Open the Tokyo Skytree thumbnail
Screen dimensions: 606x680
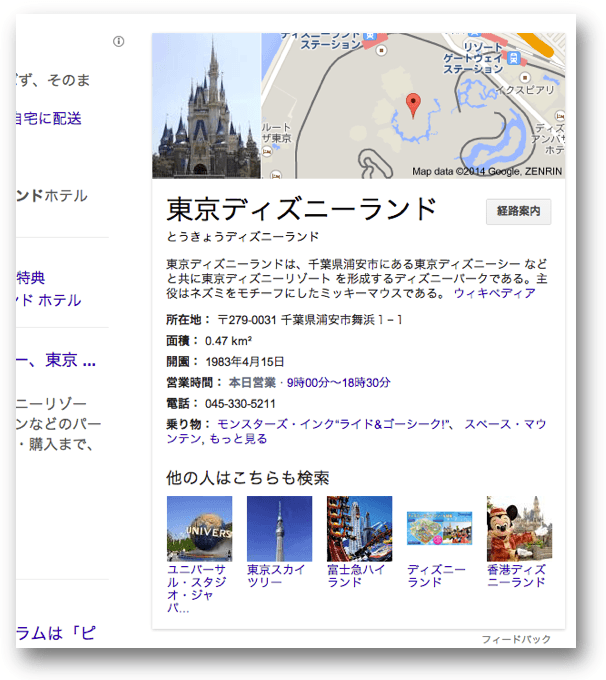[279, 529]
